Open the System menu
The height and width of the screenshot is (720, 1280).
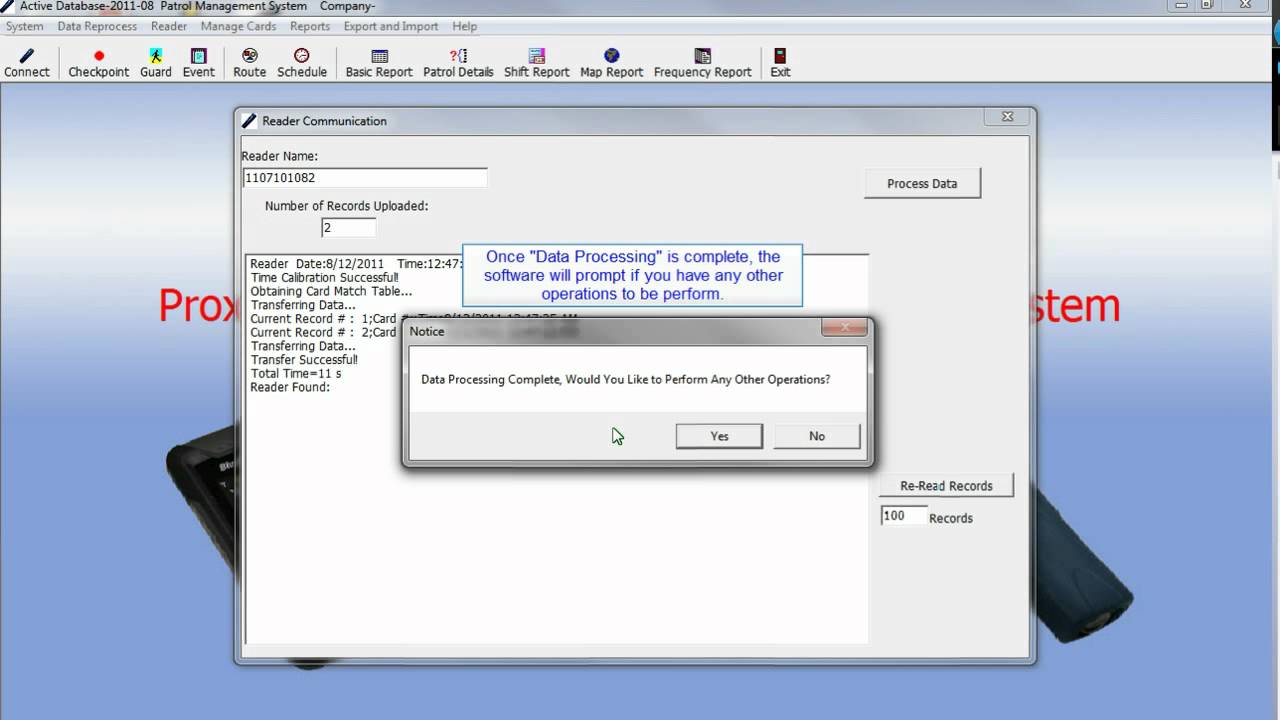point(25,26)
